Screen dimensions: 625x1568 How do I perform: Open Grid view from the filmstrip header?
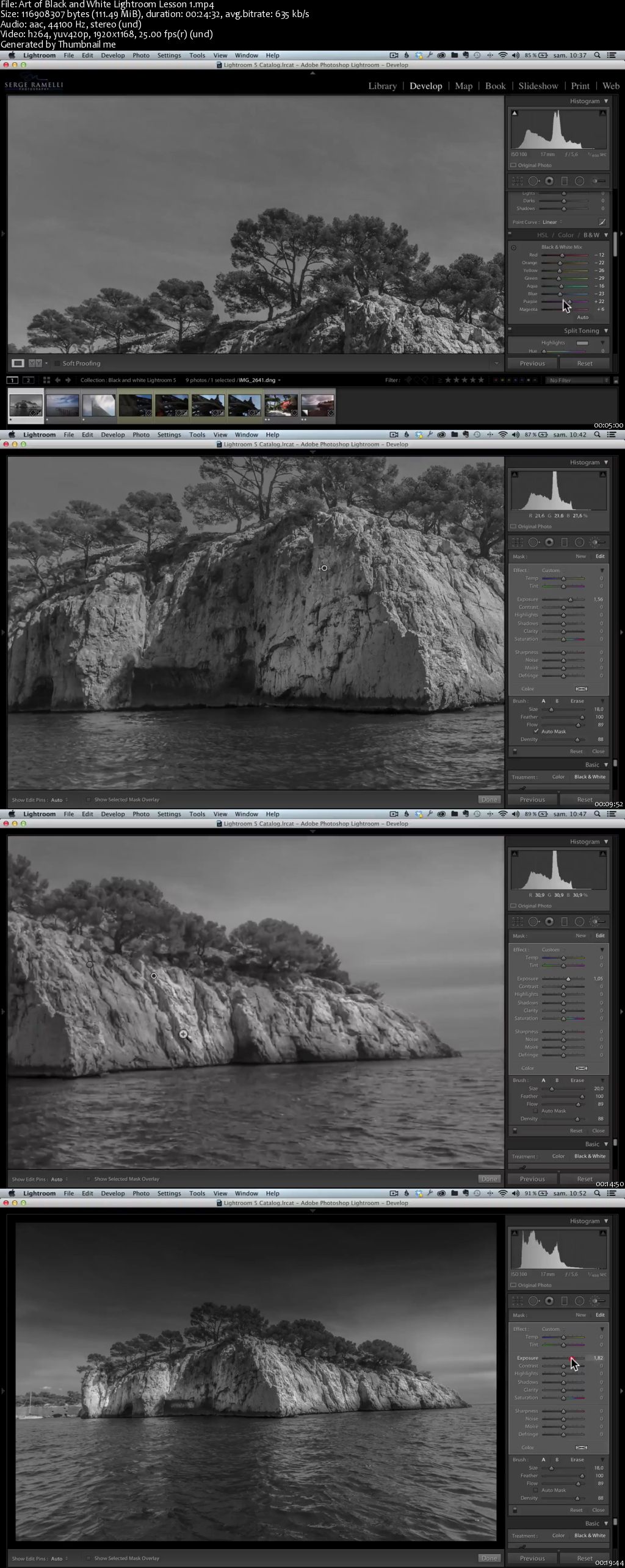pyautogui.click(x=46, y=380)
